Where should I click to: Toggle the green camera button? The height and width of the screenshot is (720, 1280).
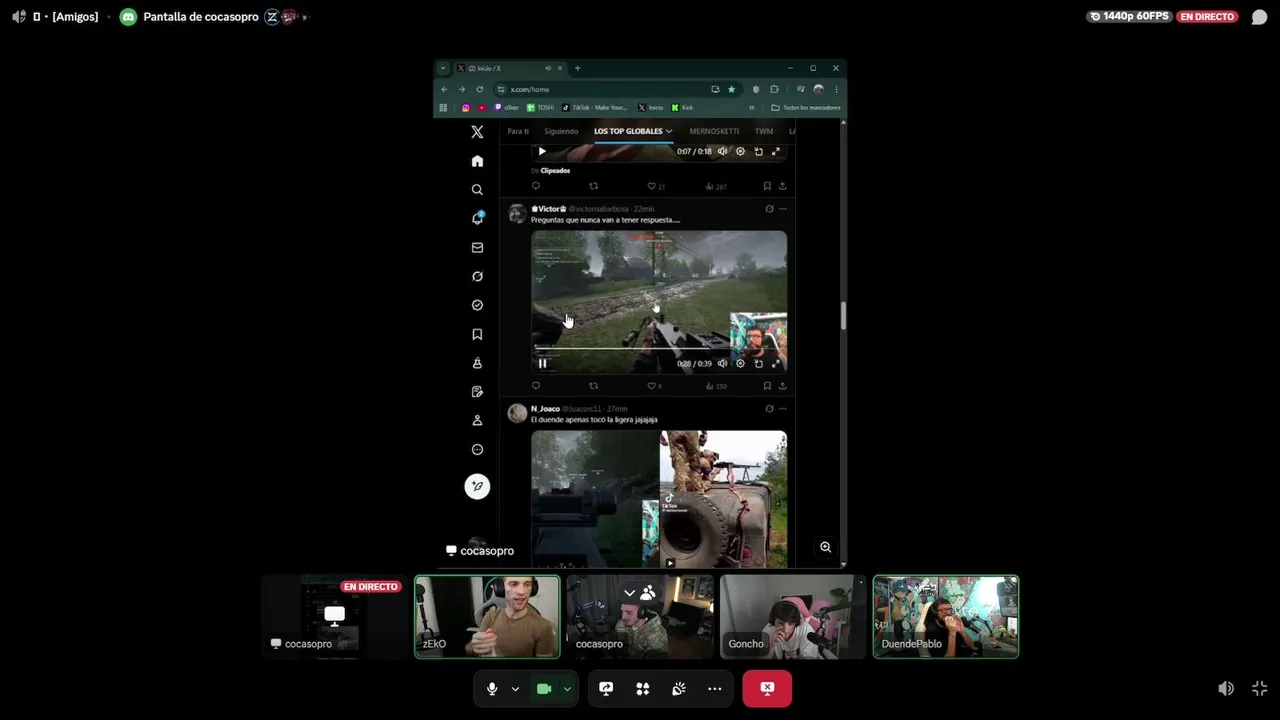pyautogui.click(x=544, y=689)
